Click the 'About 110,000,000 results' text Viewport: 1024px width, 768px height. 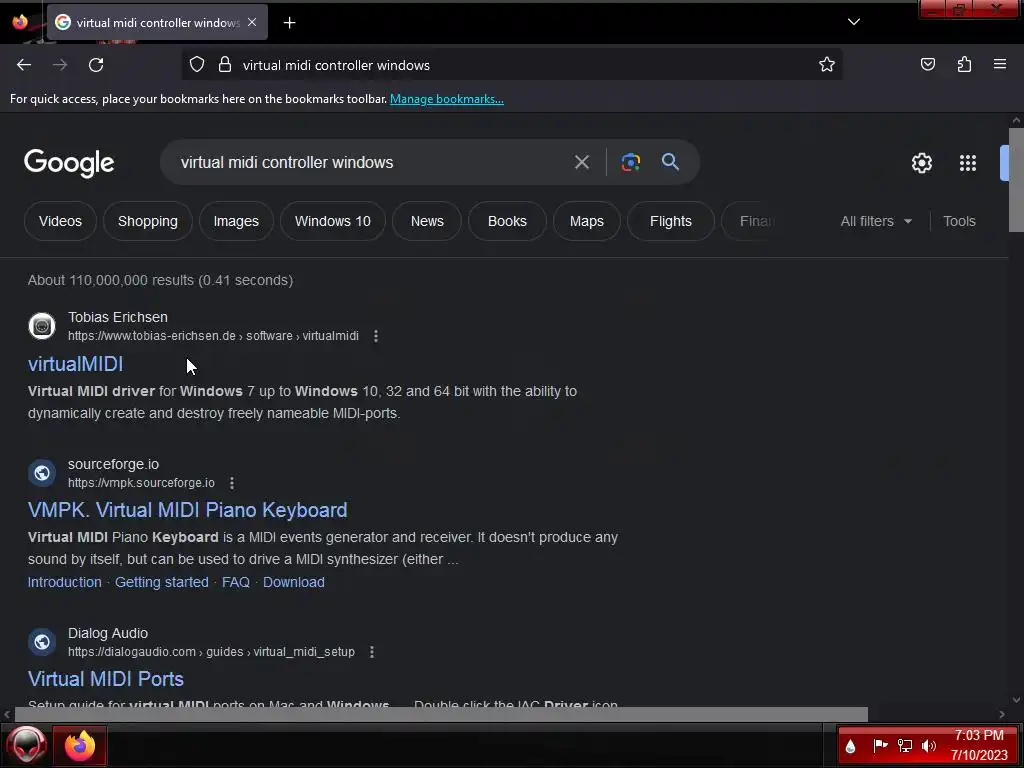[160, 280]
